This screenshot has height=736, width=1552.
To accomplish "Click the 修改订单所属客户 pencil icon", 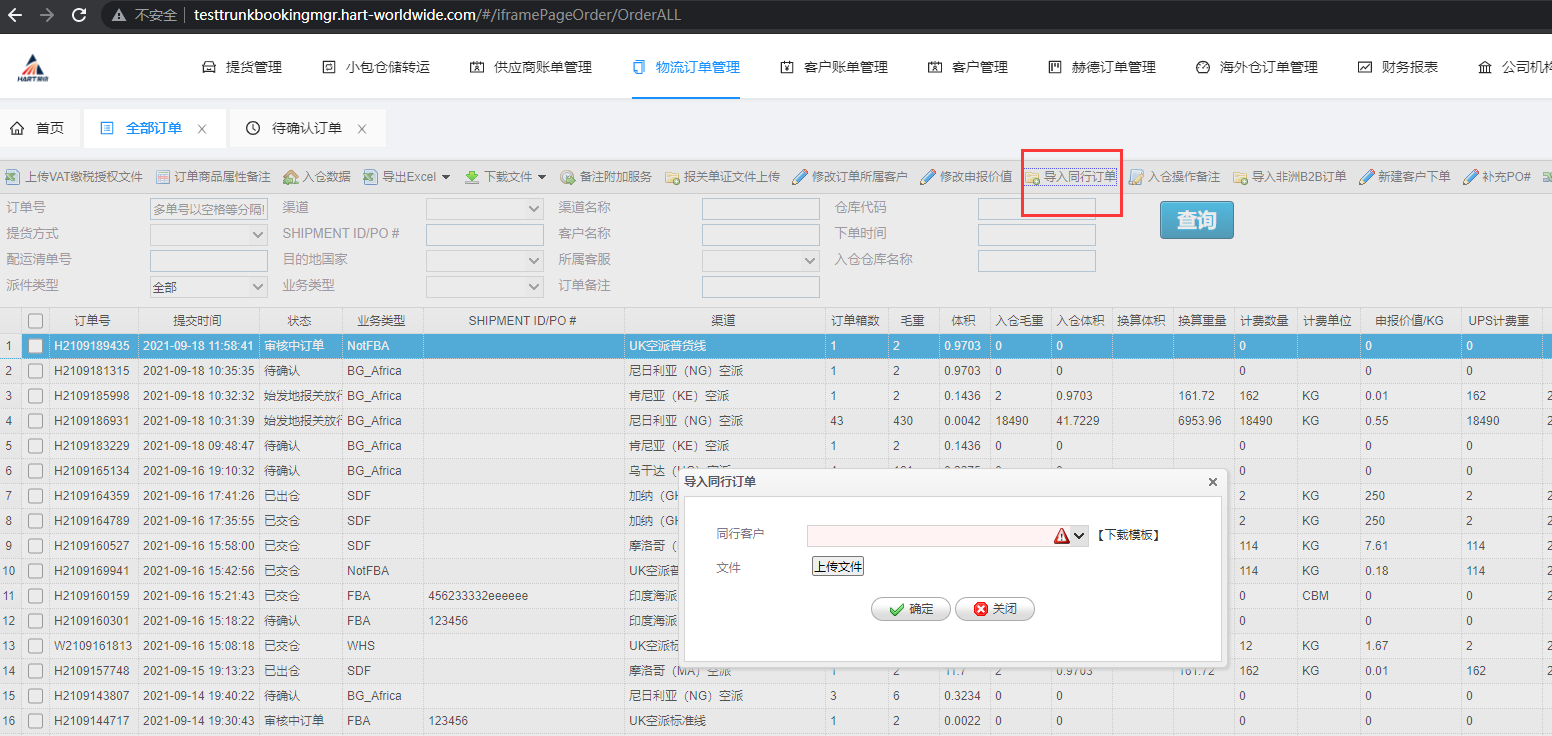I will 800,177.
